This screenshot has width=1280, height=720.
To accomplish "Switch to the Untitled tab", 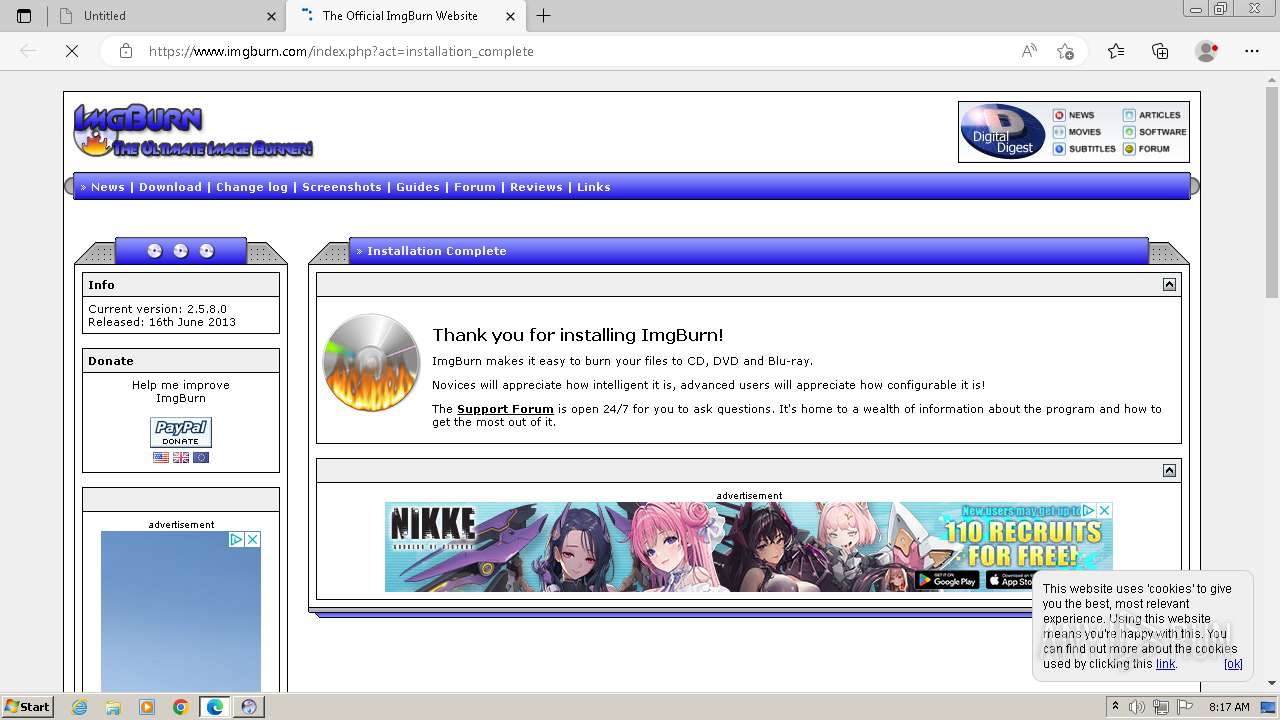I will (165, 16).
